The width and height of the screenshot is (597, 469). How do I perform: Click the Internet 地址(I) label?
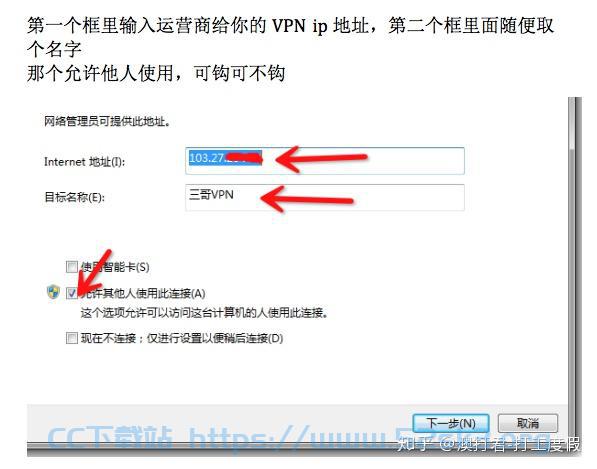point(85,162)
